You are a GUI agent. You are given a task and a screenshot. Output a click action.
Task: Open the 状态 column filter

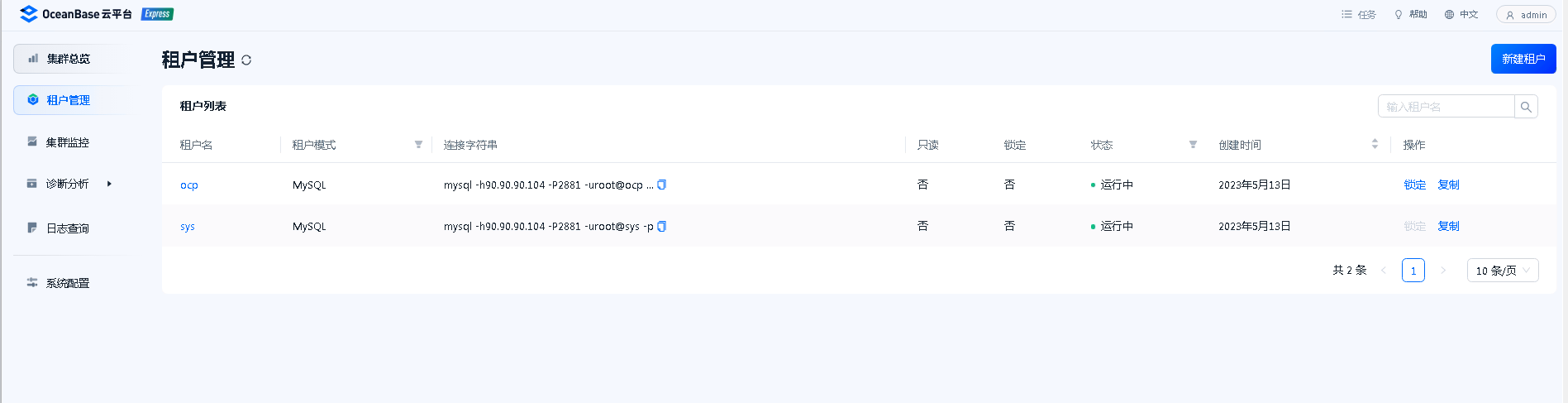[x=1193, y=145]
